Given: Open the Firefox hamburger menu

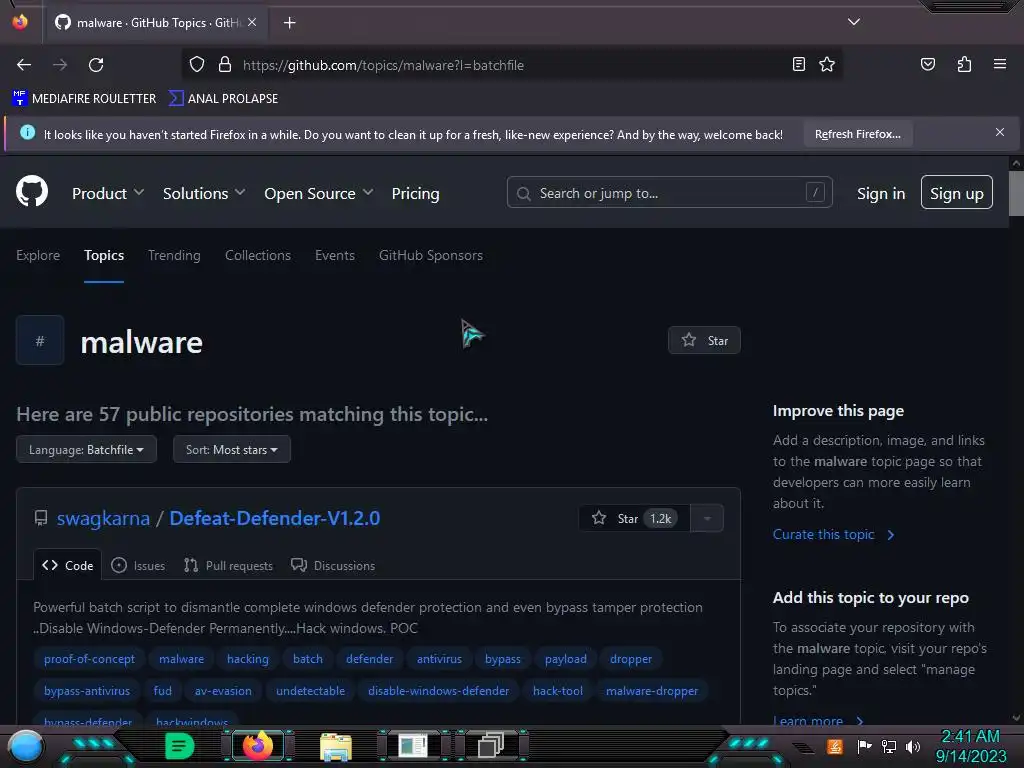Looking at the screenshot, I should 999,64.
